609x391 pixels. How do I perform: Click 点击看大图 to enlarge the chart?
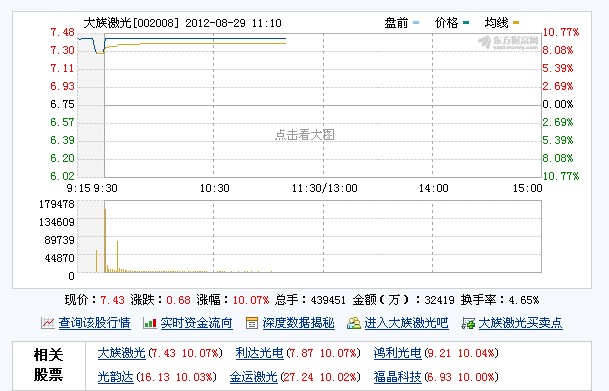pos(304,135)
